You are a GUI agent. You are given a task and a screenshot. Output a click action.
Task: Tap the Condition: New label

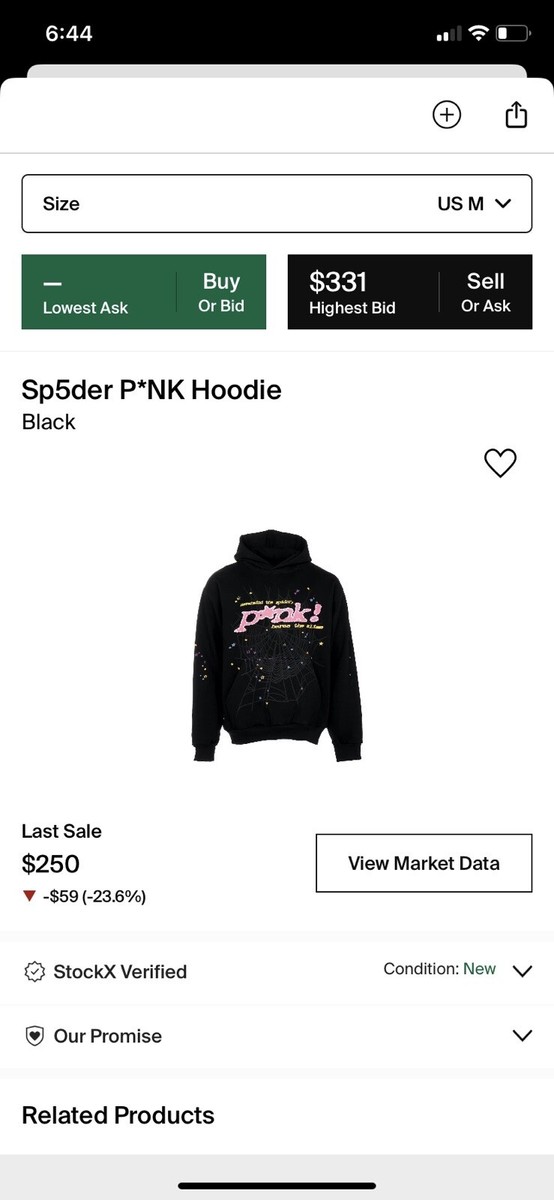(x=440, y=969)
